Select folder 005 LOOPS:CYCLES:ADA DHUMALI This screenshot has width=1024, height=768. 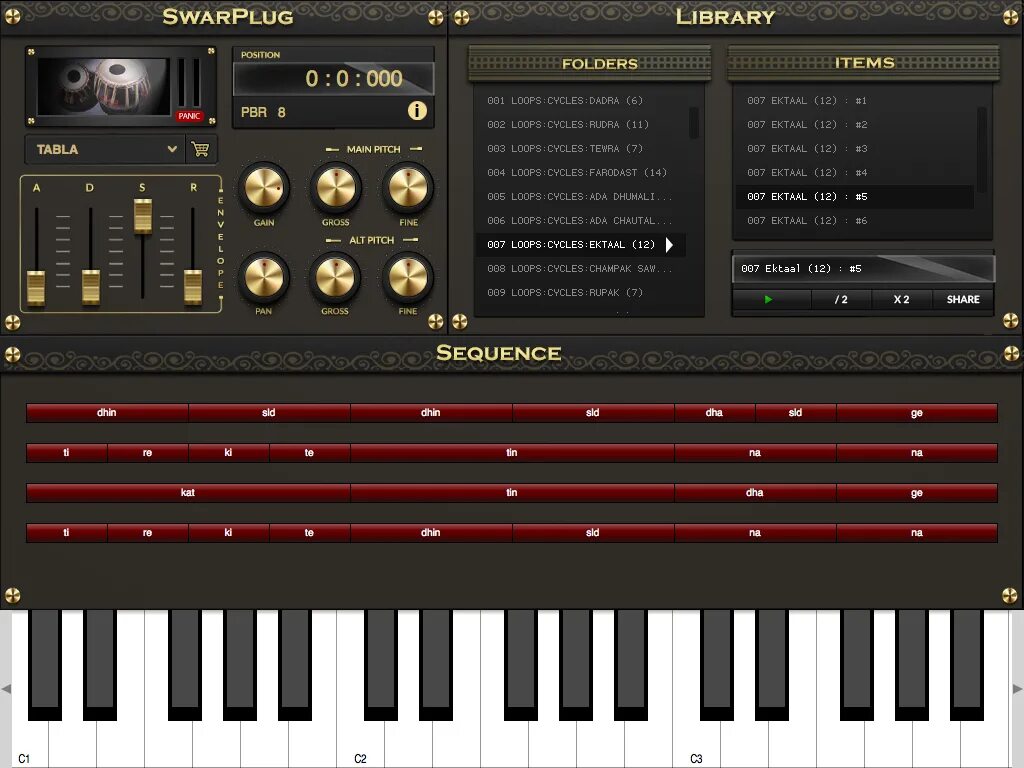click(x=579, y=197)
